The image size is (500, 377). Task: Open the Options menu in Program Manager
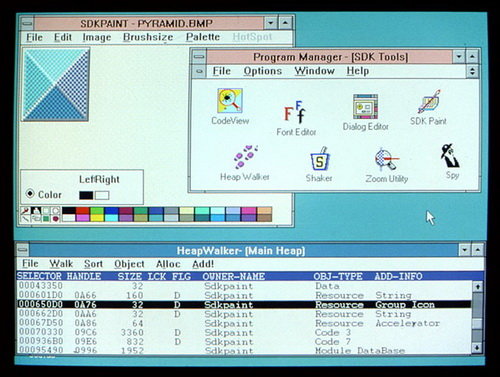pos(263,71)
